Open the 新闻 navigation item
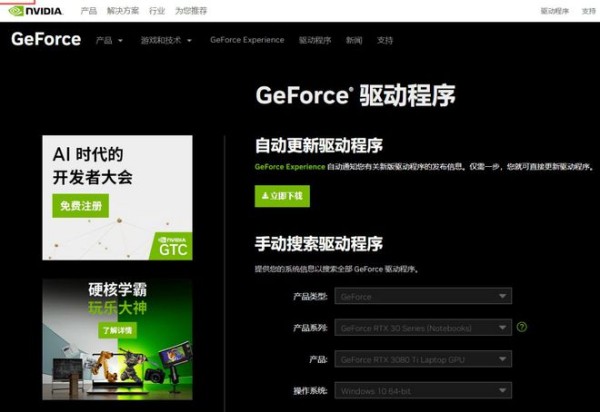Screen dimensions: 600x412 pyautogui.click(x=354, y=41)
